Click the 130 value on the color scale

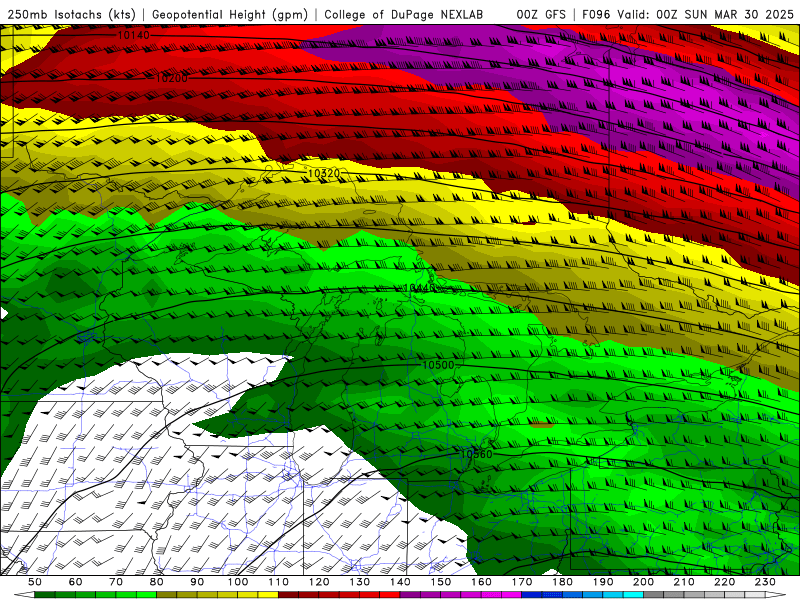[x=360, y=582]
